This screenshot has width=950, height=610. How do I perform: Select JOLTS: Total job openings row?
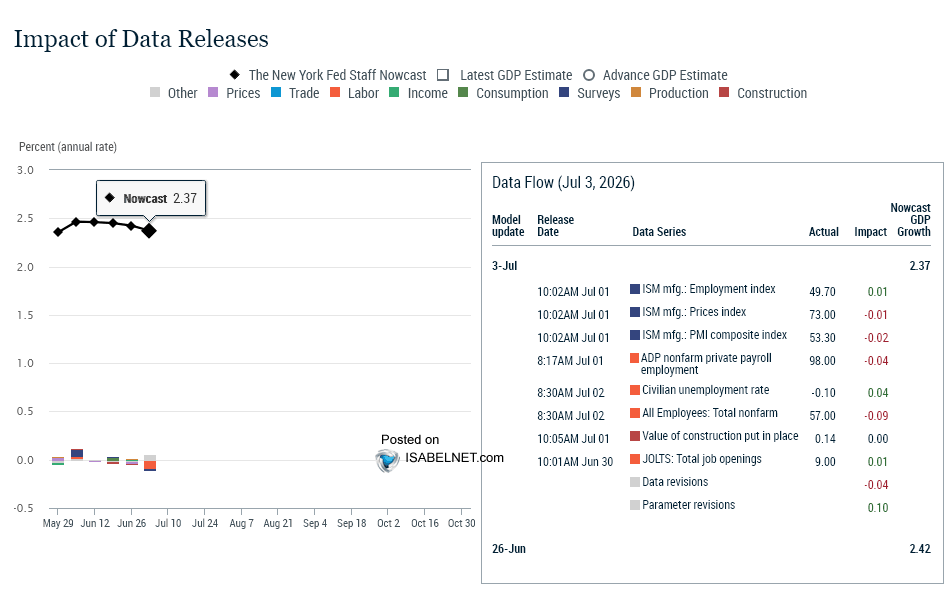click(712, 460)
